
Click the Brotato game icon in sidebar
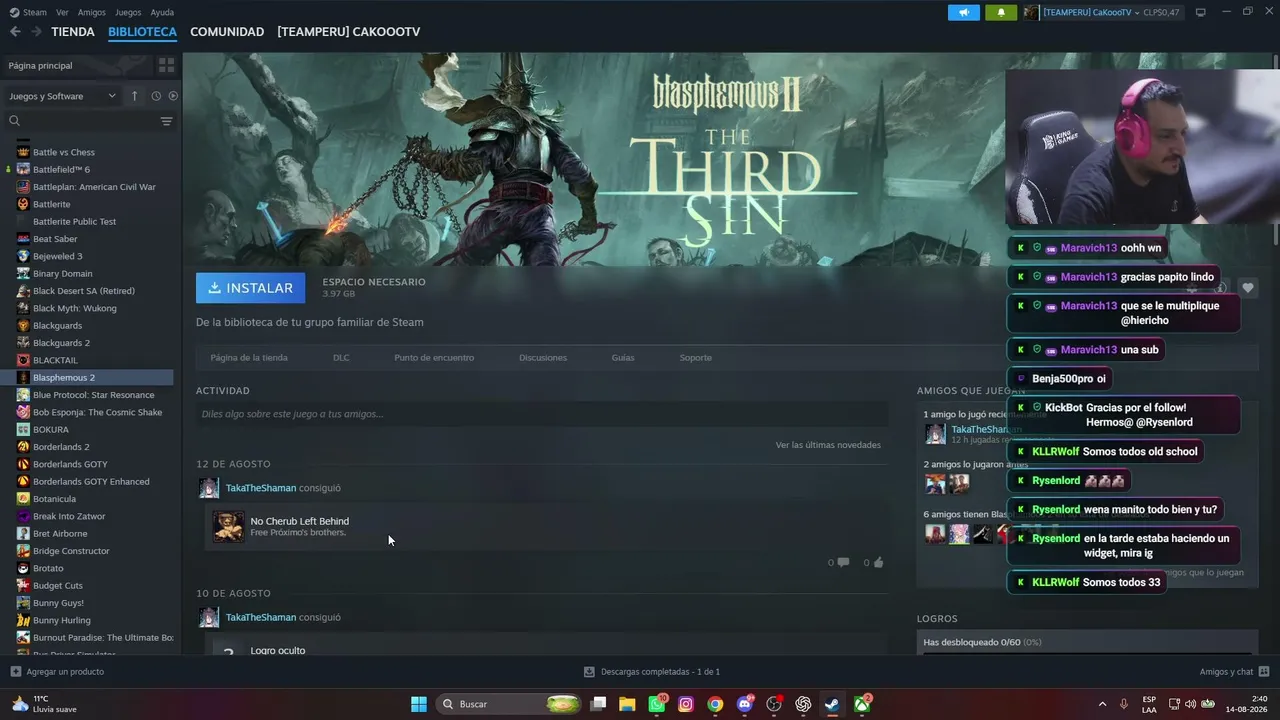pyautogui.click(x=23, y=568)
